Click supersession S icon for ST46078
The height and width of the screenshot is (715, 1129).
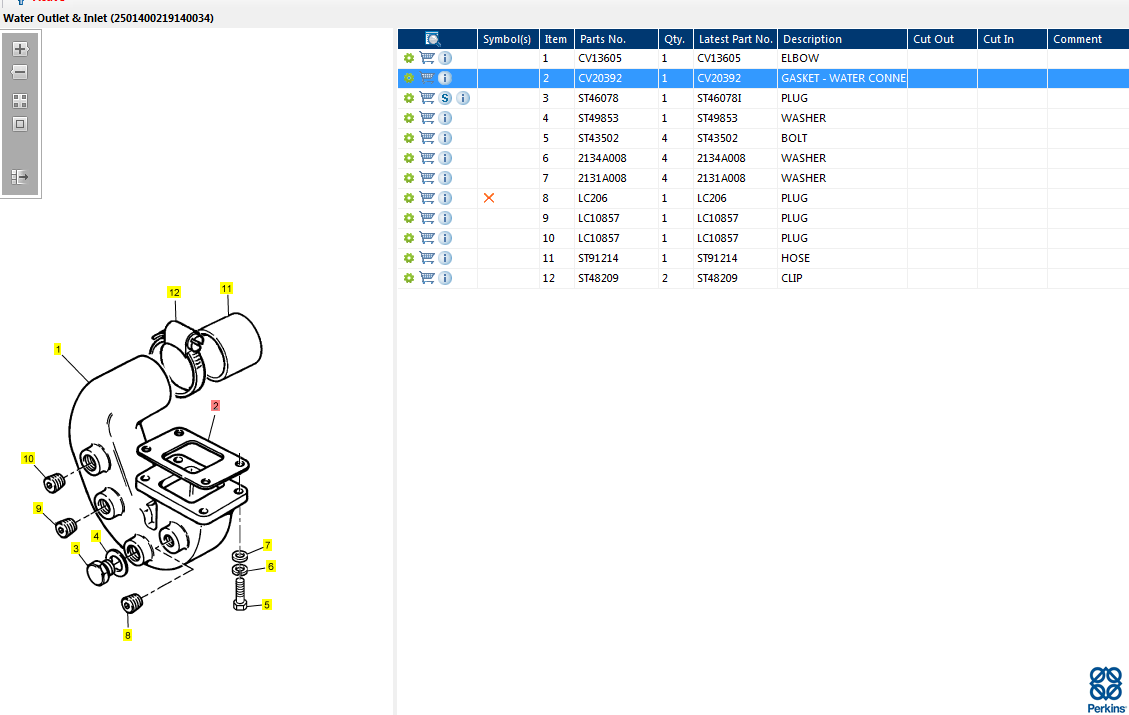(x=446, y=98)
